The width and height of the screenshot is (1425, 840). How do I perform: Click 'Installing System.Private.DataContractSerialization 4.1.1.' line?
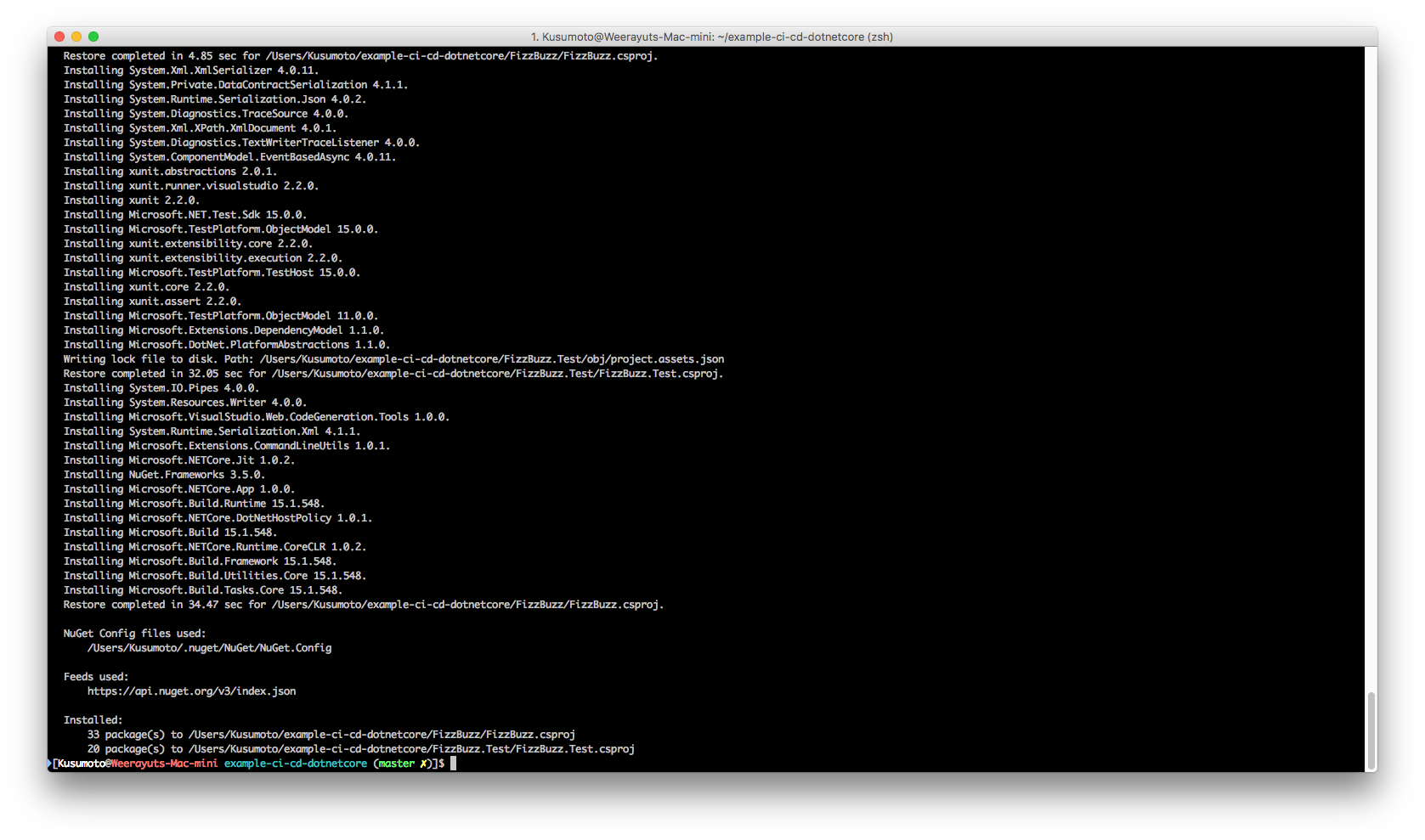[x=236, y=85]
